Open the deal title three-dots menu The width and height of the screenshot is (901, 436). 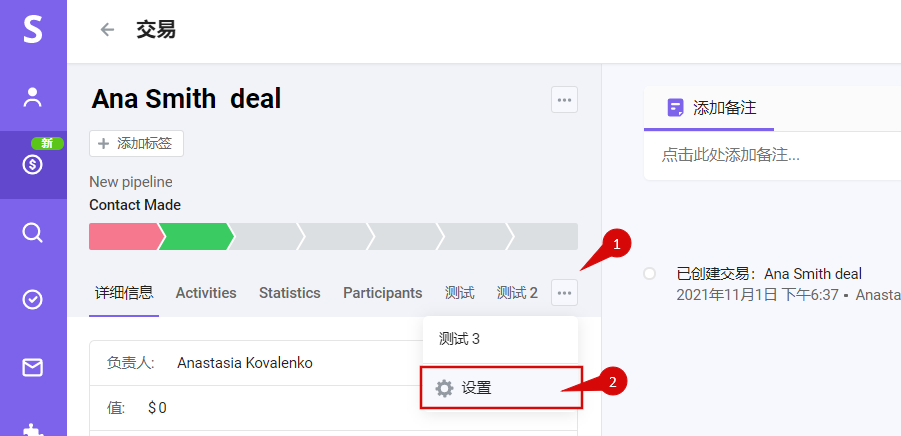pos(564,100)
